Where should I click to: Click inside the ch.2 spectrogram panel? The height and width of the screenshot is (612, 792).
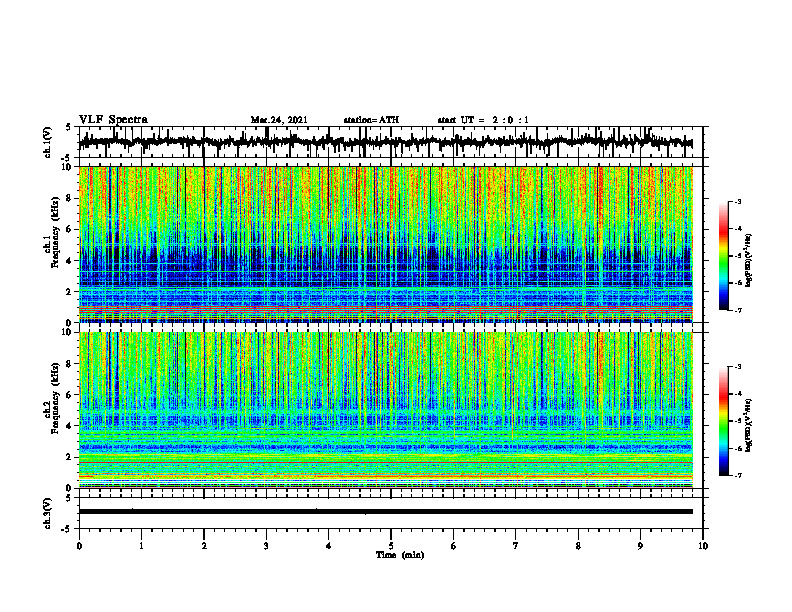click(x=385, y=410)
